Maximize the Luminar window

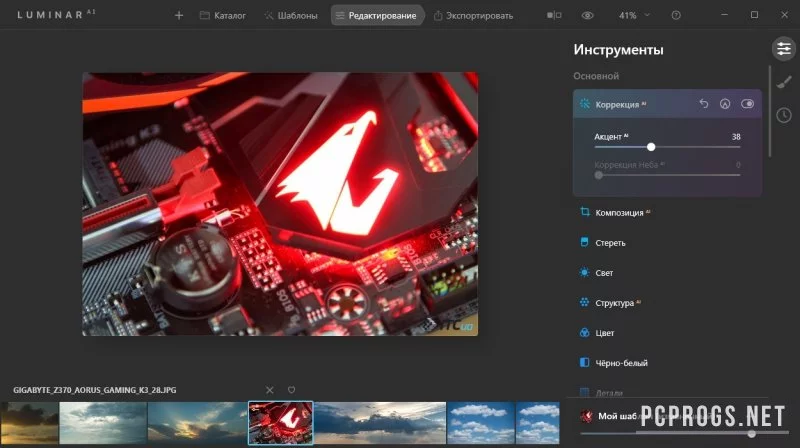[754, 15]
